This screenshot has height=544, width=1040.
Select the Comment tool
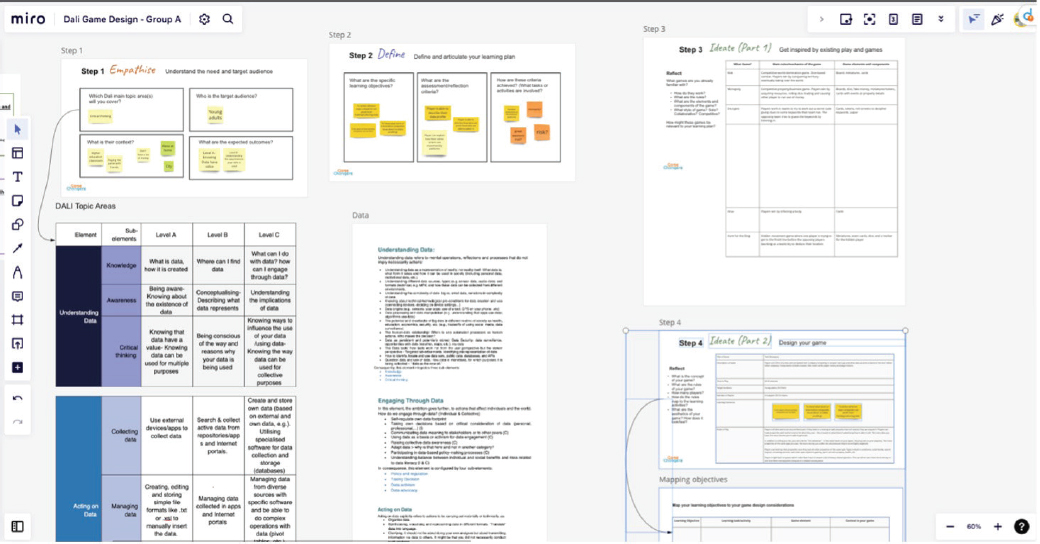coord(17,297)
